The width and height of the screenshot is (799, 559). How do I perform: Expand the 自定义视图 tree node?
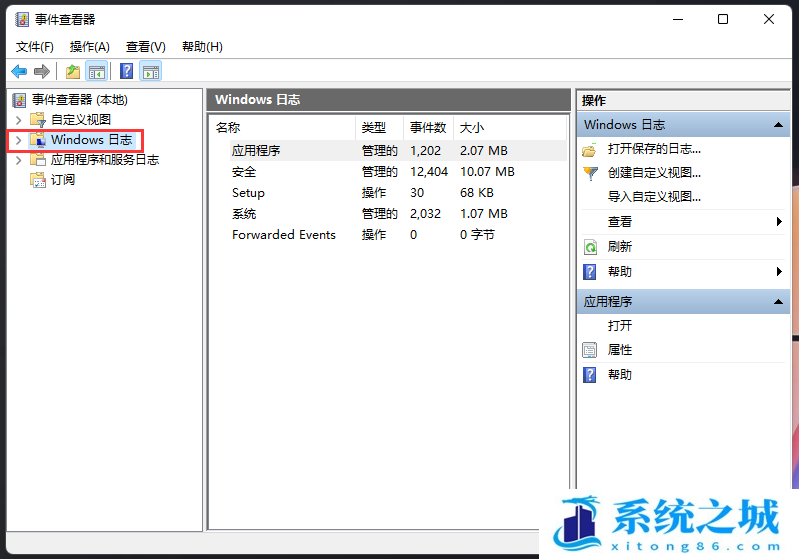[18, 120]
